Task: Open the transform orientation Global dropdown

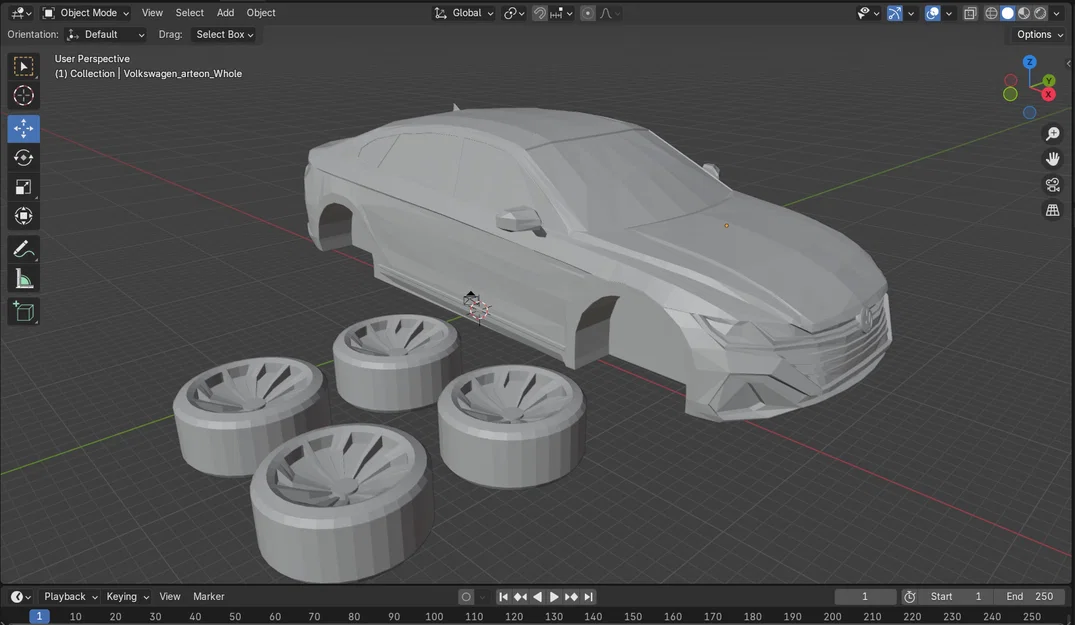Action: [464, 13]
